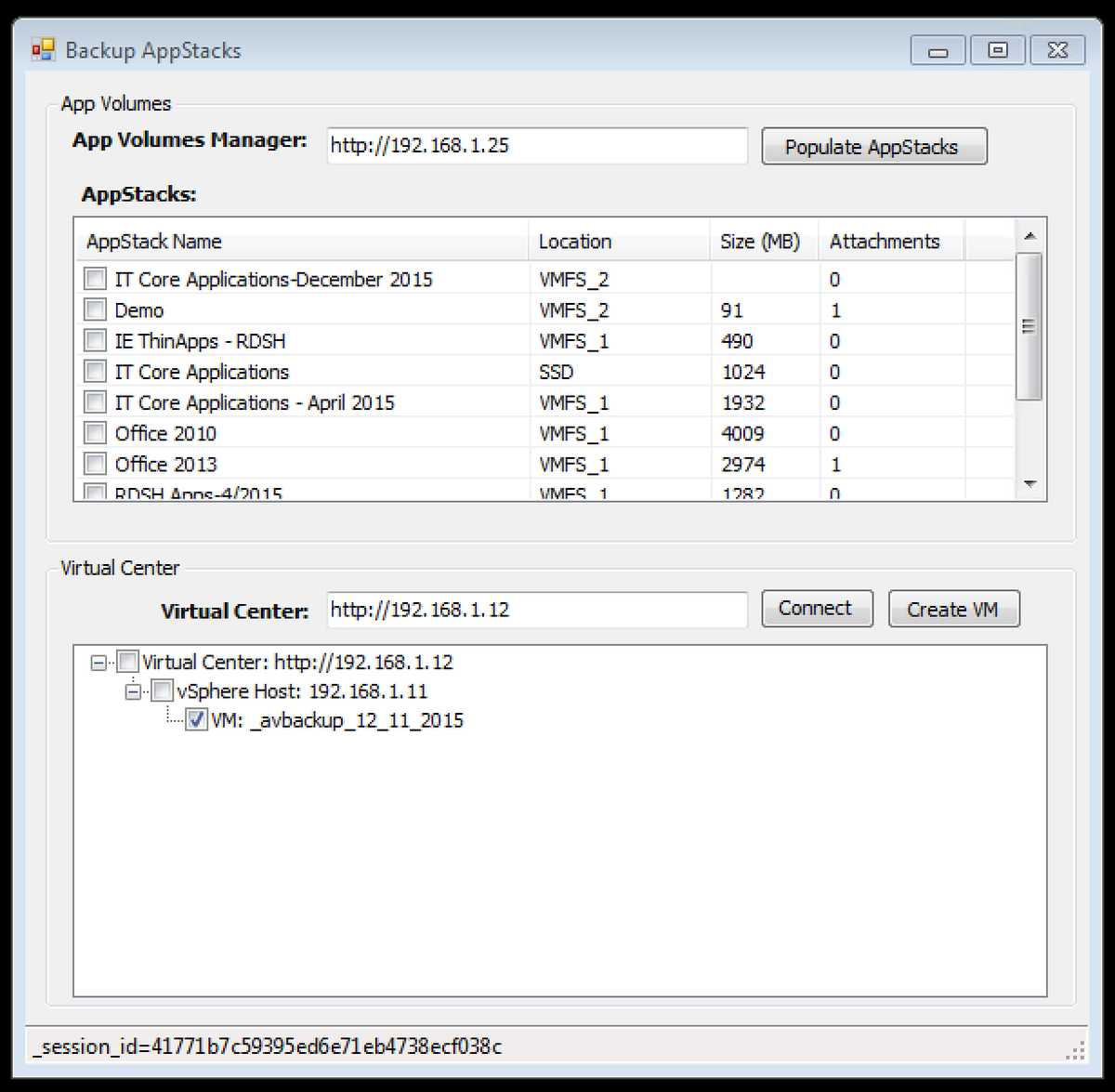Viewport: 1115px width, 1092px height.
Task: Click the AppStacks list scroll up arrow
Action: point(1030,236)
